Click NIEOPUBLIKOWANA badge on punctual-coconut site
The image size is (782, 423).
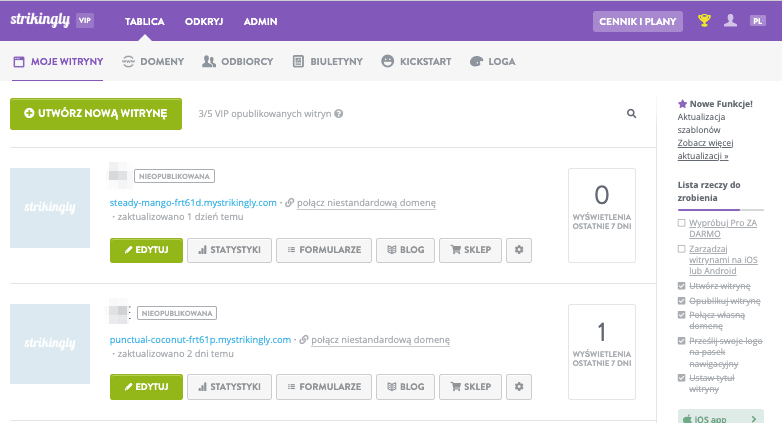[x=177, y=313]
